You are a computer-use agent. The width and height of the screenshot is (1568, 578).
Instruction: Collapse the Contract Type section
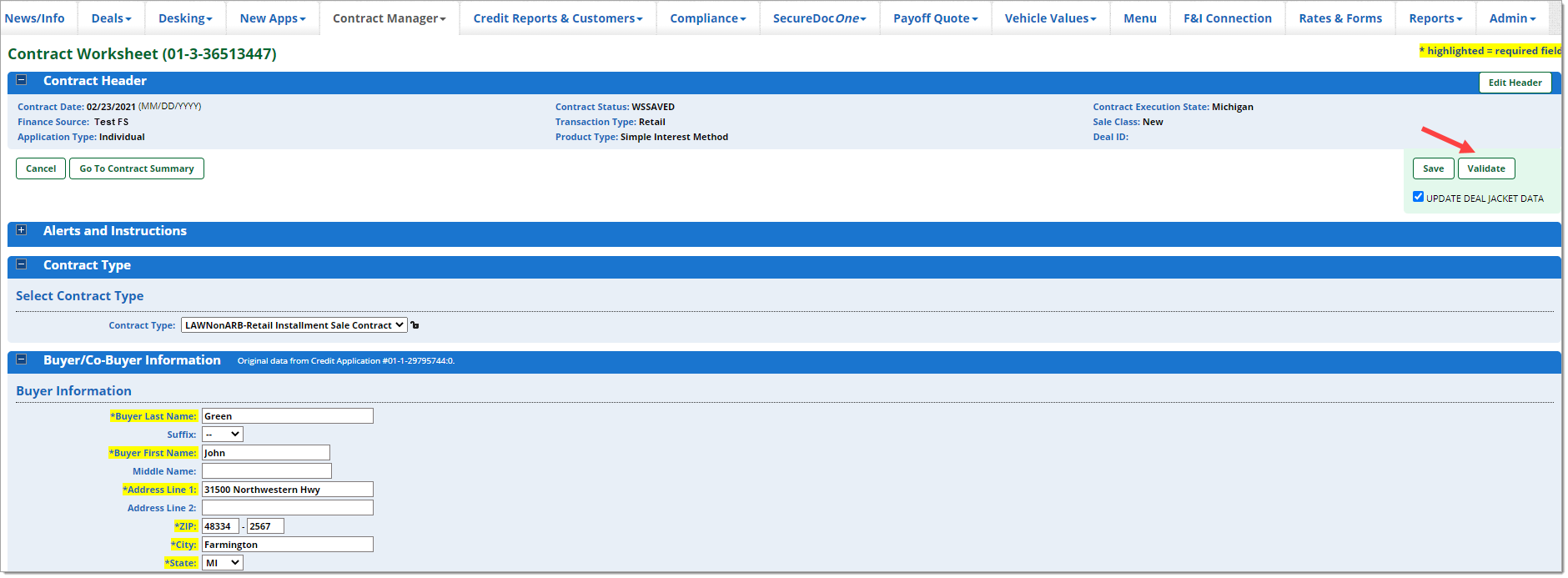click(x=22, y=264)
